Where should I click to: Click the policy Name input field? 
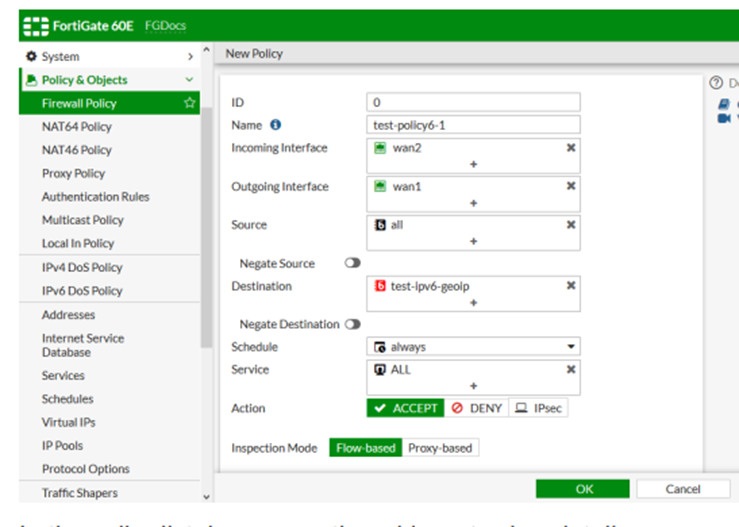(473, 125)
